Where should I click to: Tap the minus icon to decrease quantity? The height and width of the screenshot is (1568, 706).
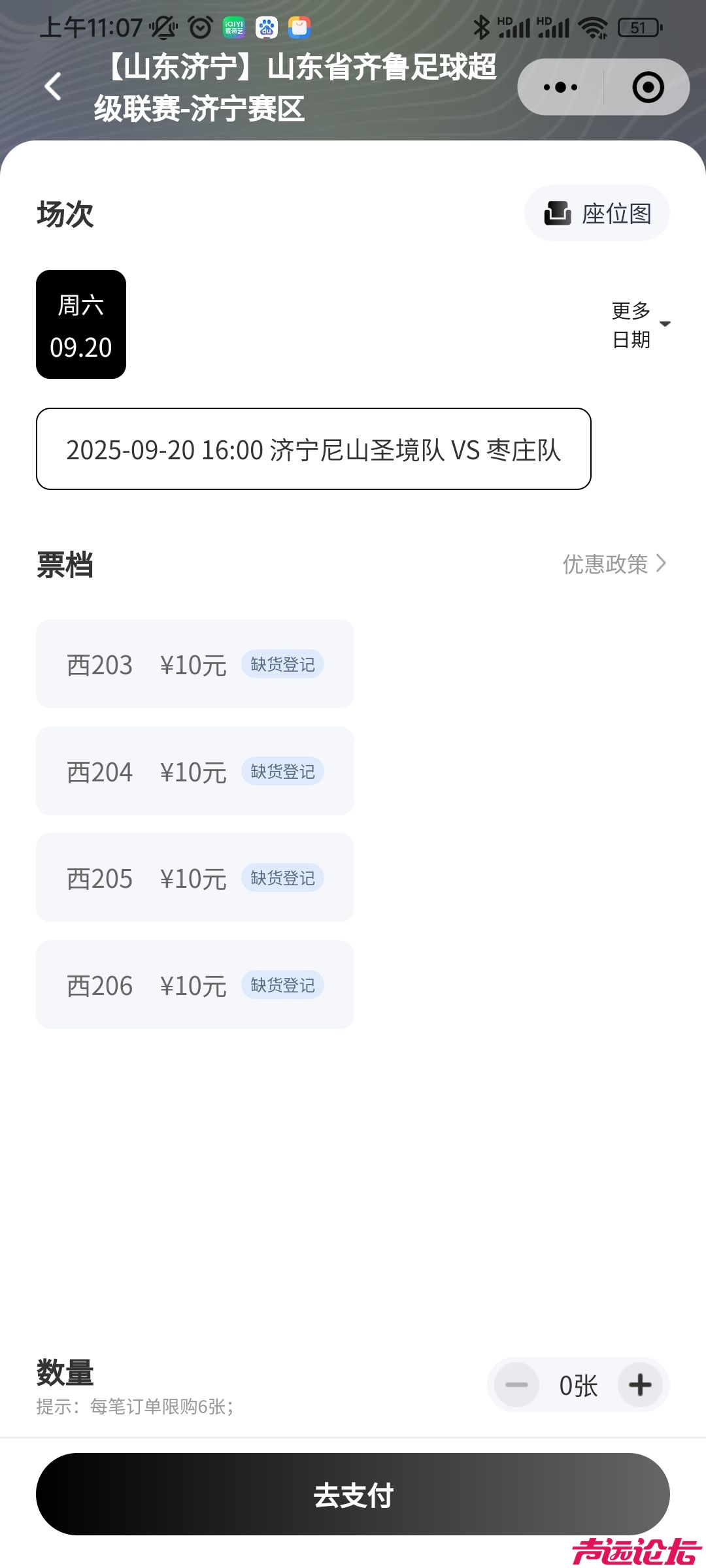pyautogui.click(x=516, y=1384)
